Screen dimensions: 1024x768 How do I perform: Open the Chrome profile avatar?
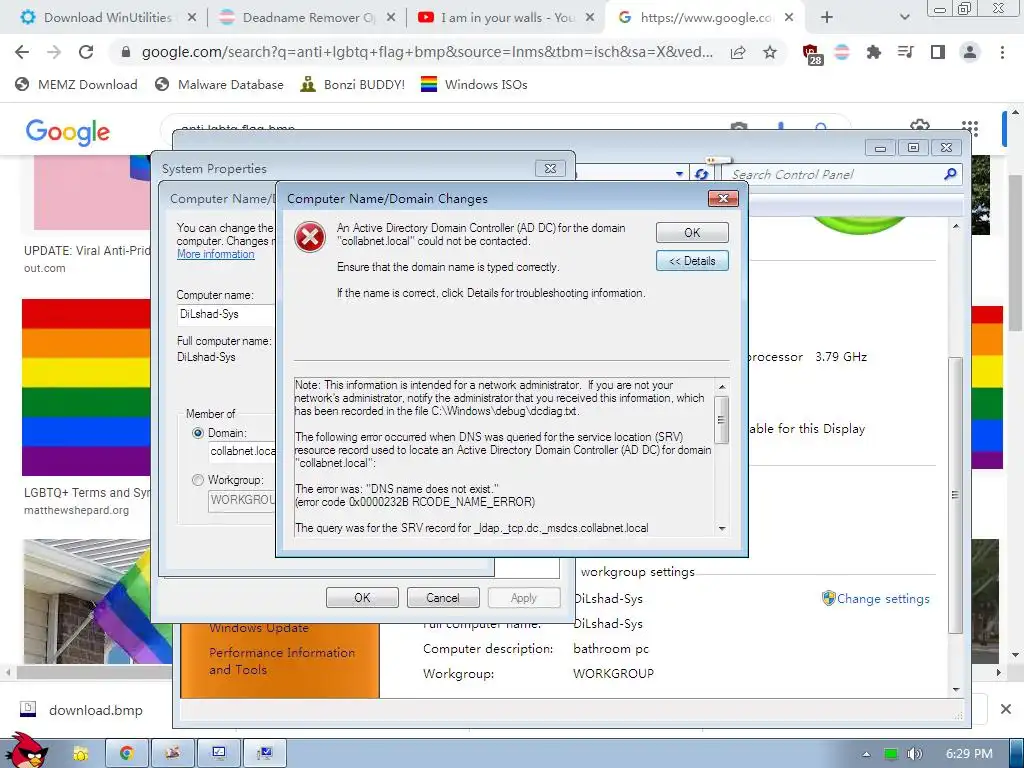(x=970, y=52)
